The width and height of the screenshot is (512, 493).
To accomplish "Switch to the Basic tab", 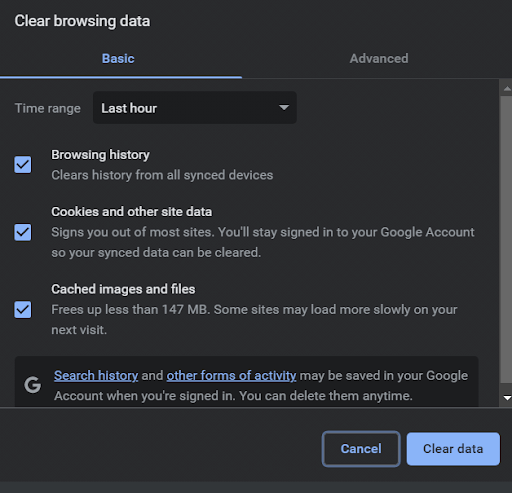I will 118,59.
